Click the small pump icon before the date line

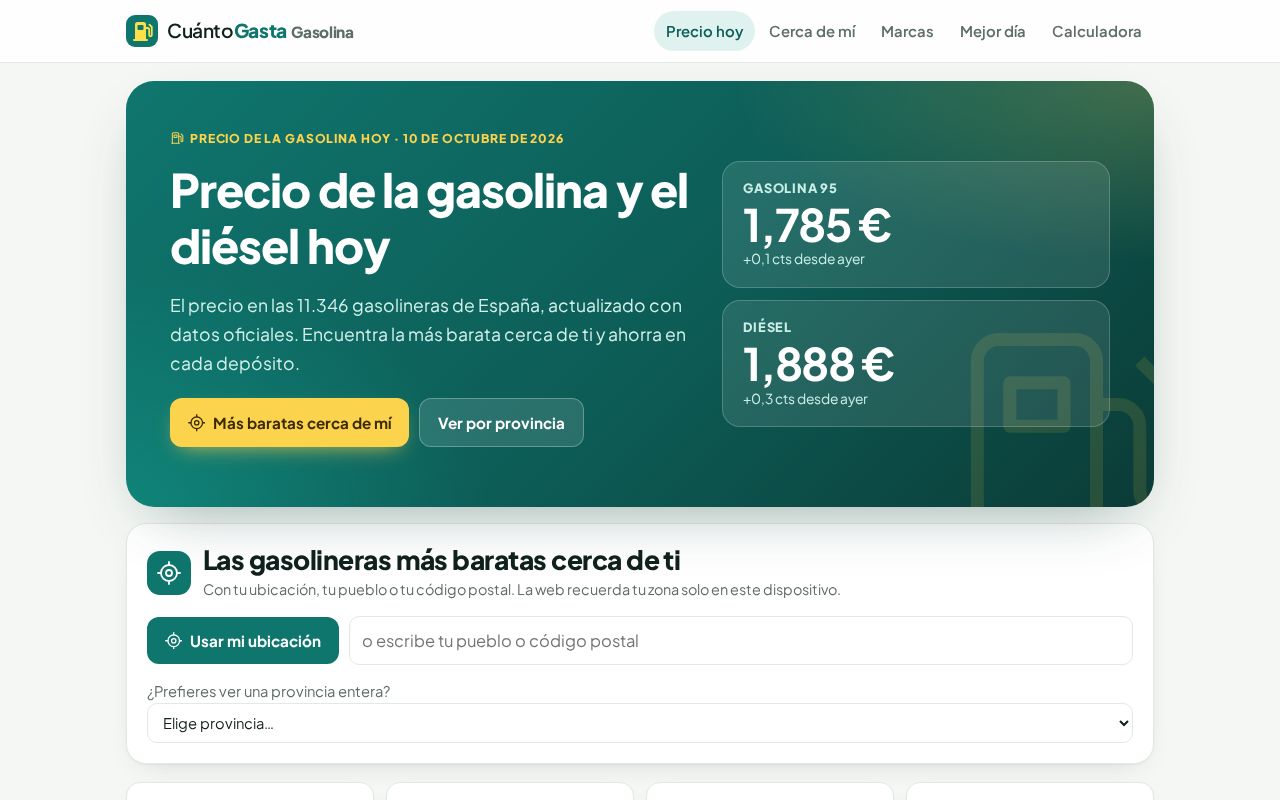[x=177, y=138]
